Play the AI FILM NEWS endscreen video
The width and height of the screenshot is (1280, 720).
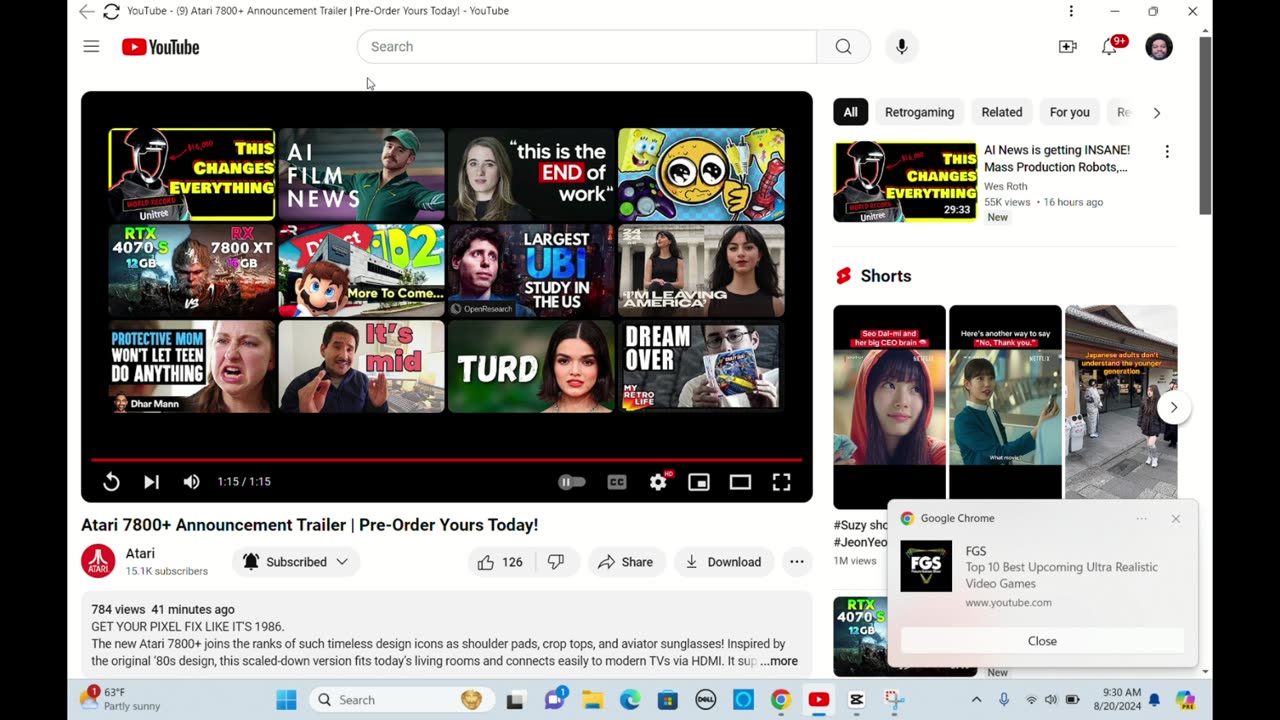coord(361,174)
